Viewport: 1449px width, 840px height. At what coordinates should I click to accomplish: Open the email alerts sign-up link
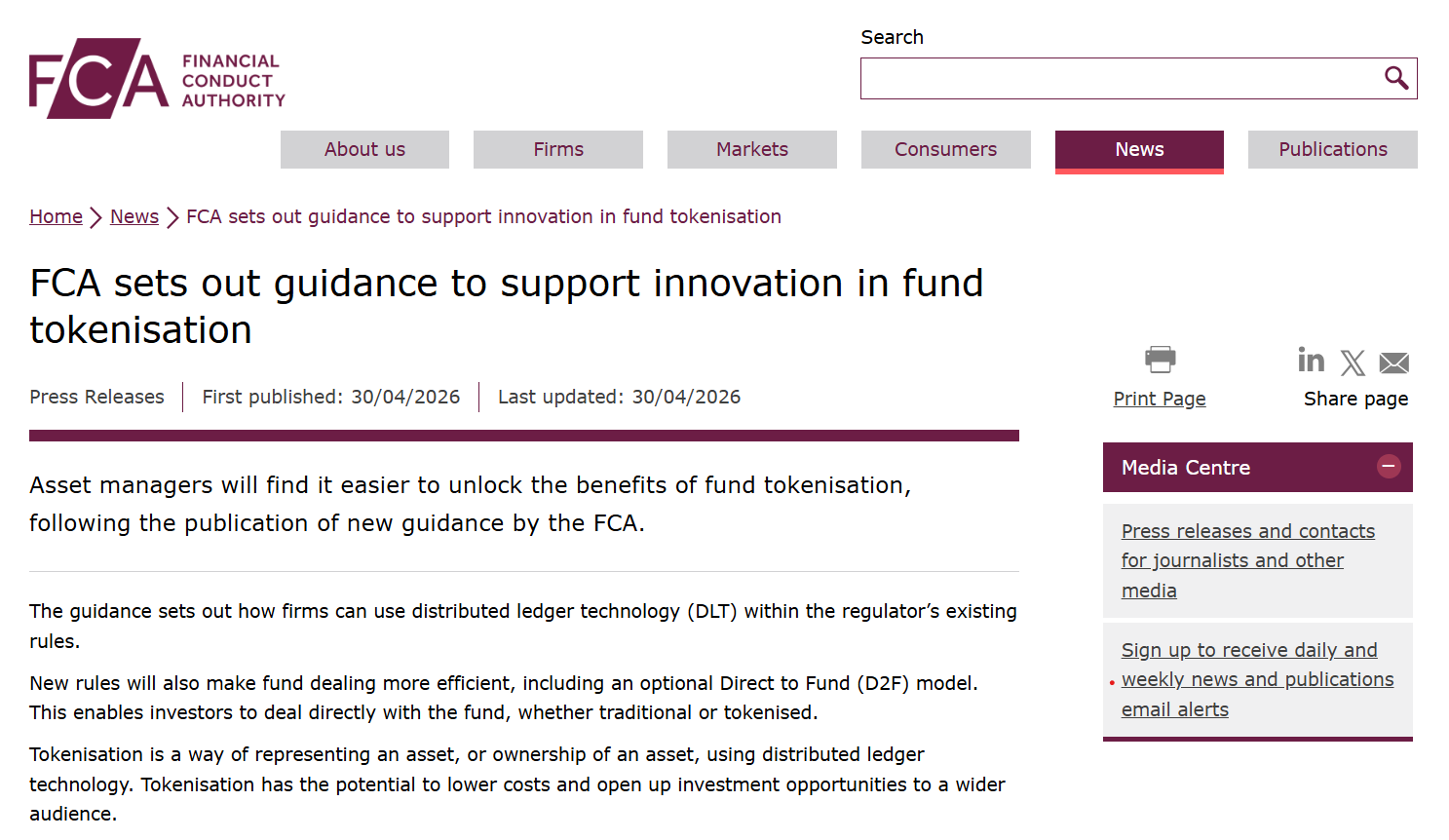1257,679
